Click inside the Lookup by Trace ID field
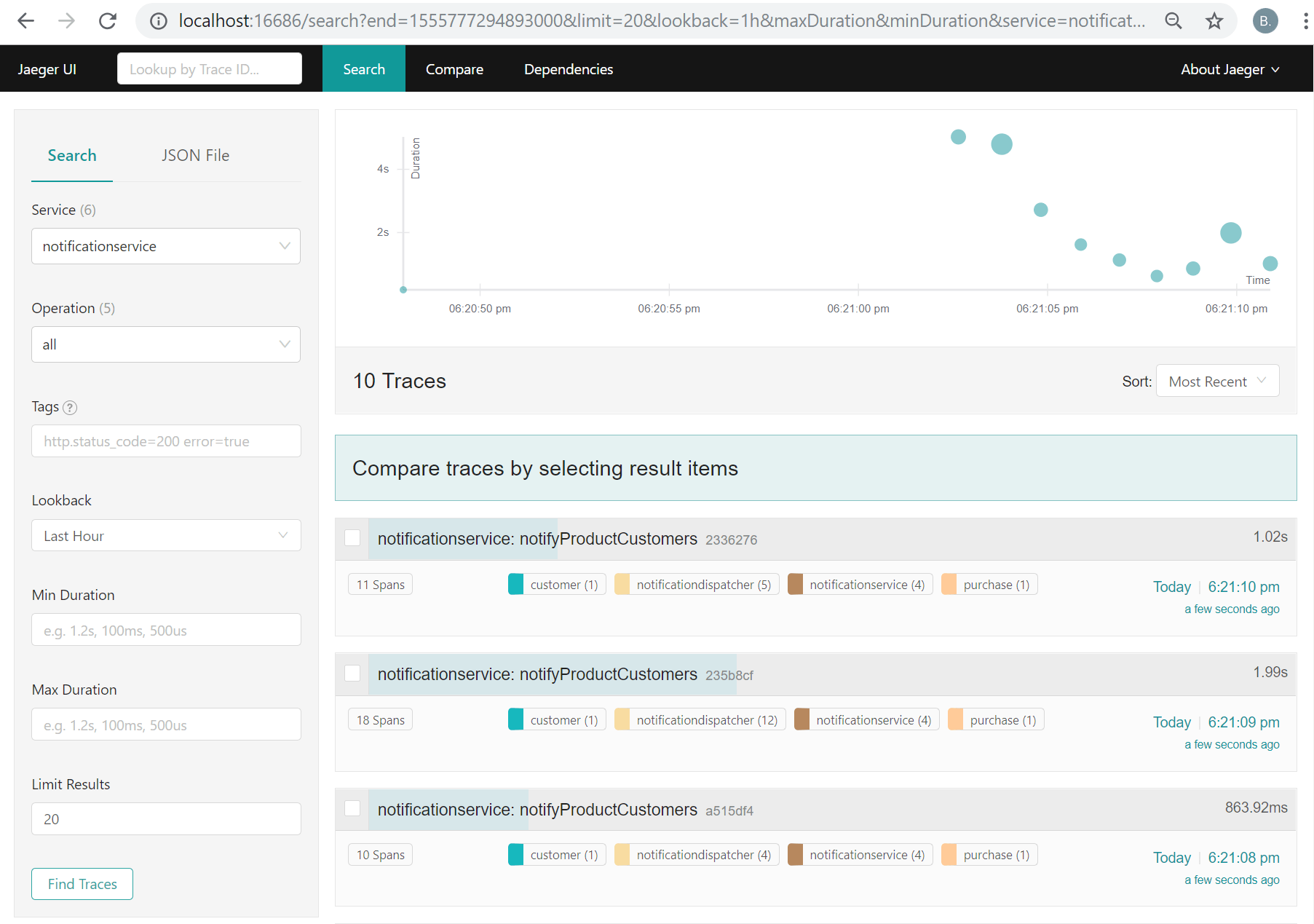The height and width of the screenshot is (924, 1314). 209,68
